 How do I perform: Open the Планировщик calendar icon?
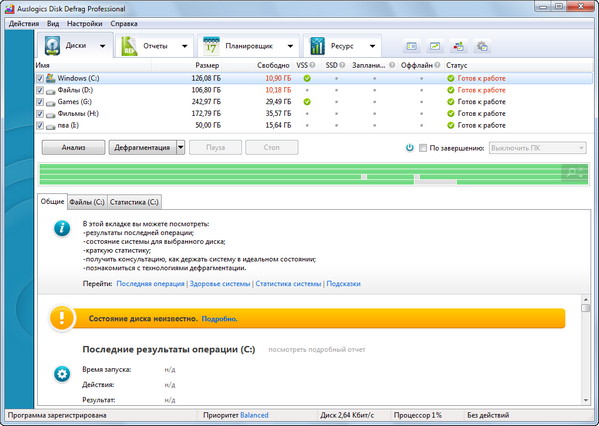[211, 46]
